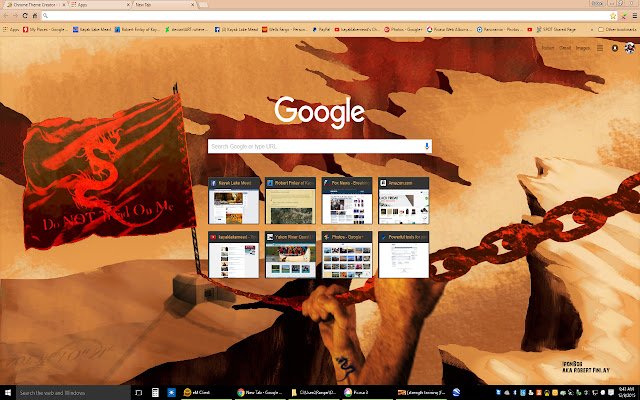Open Task View on the taskbar
The width and height of the screenshot is (640, 400).
tap(138, 393)
